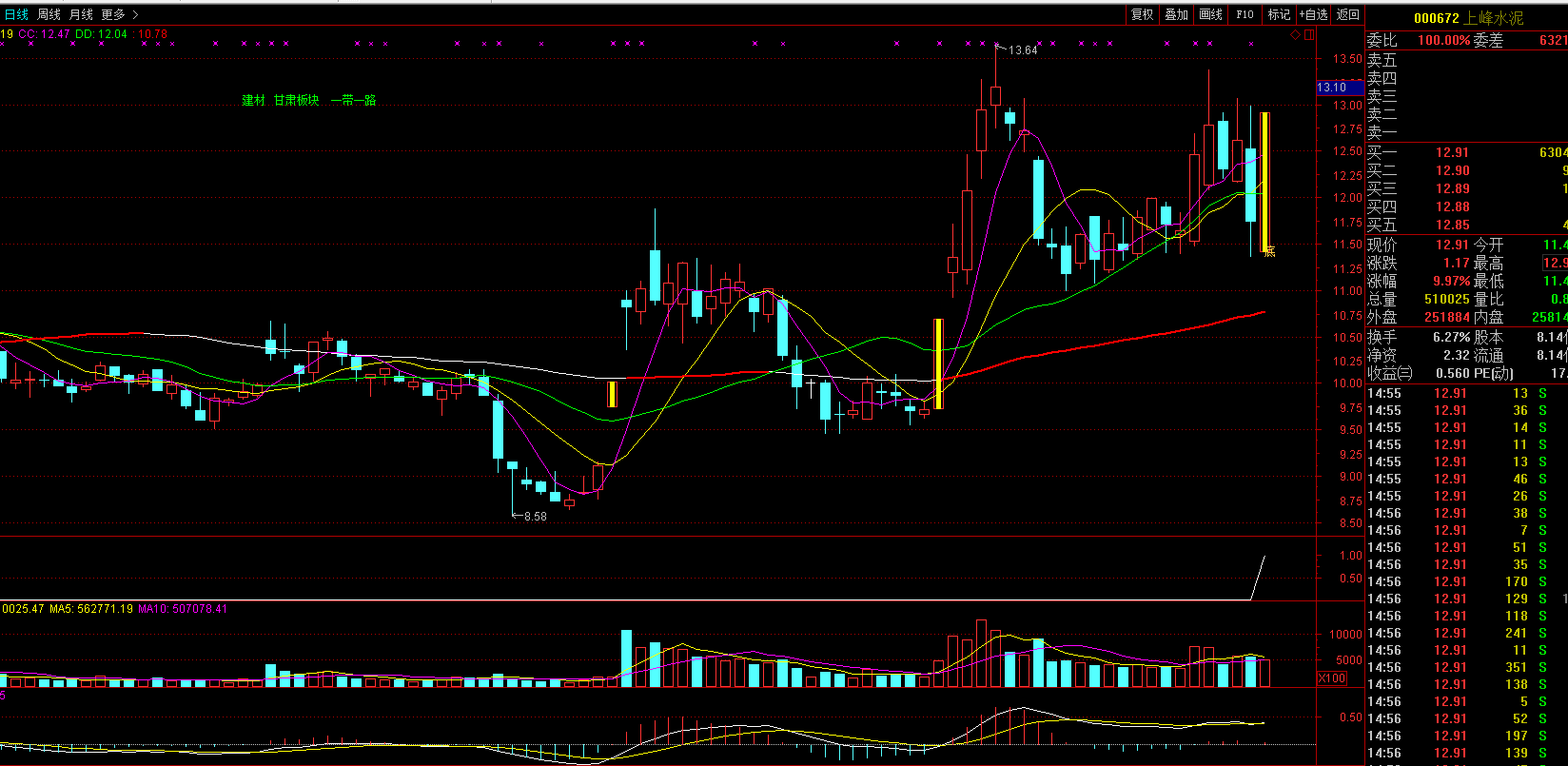Click the 买二 bid row at 12.90

pyautogui.click(x=1466, y=170)
